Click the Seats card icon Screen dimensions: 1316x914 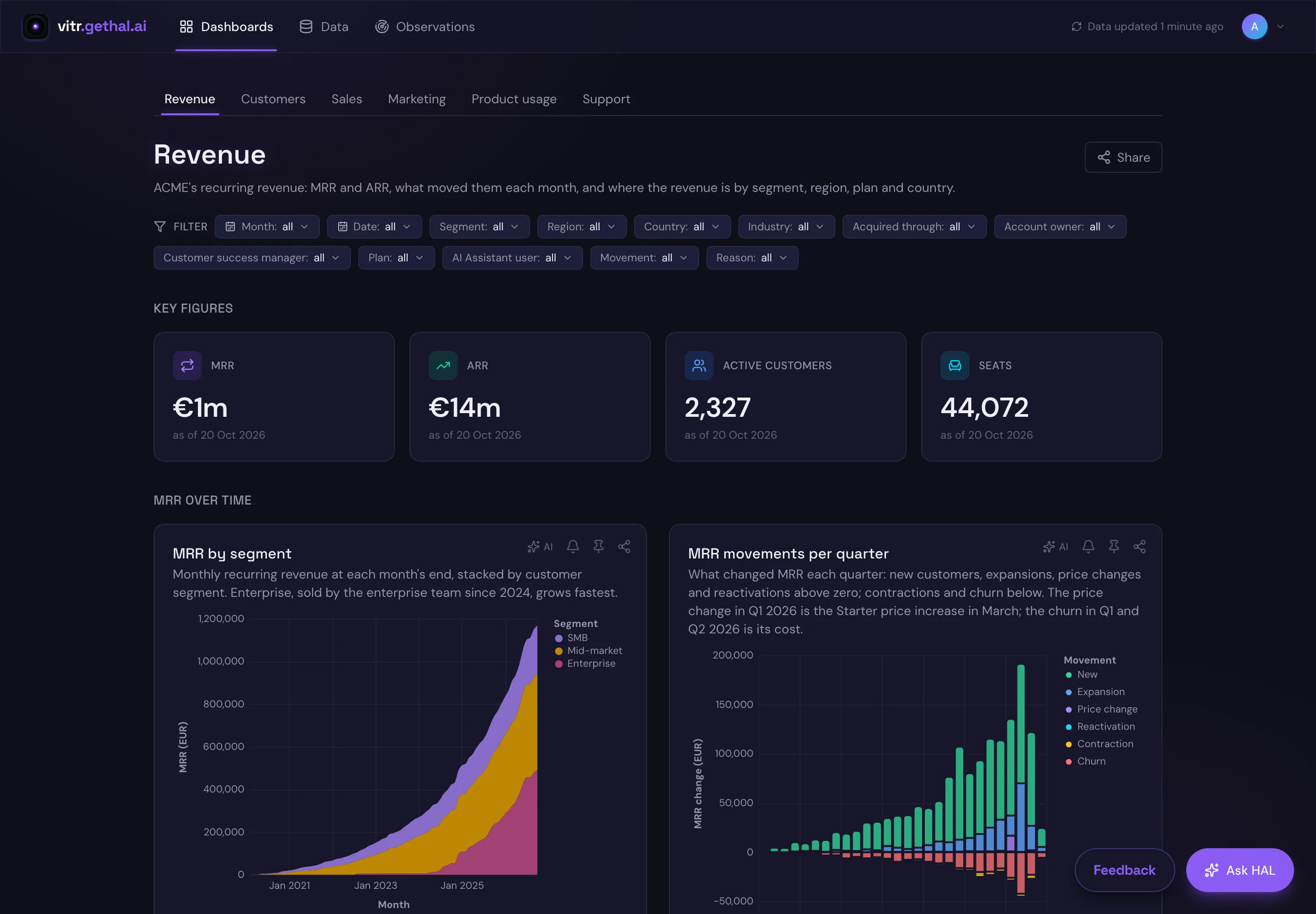[x=955, y=365]
